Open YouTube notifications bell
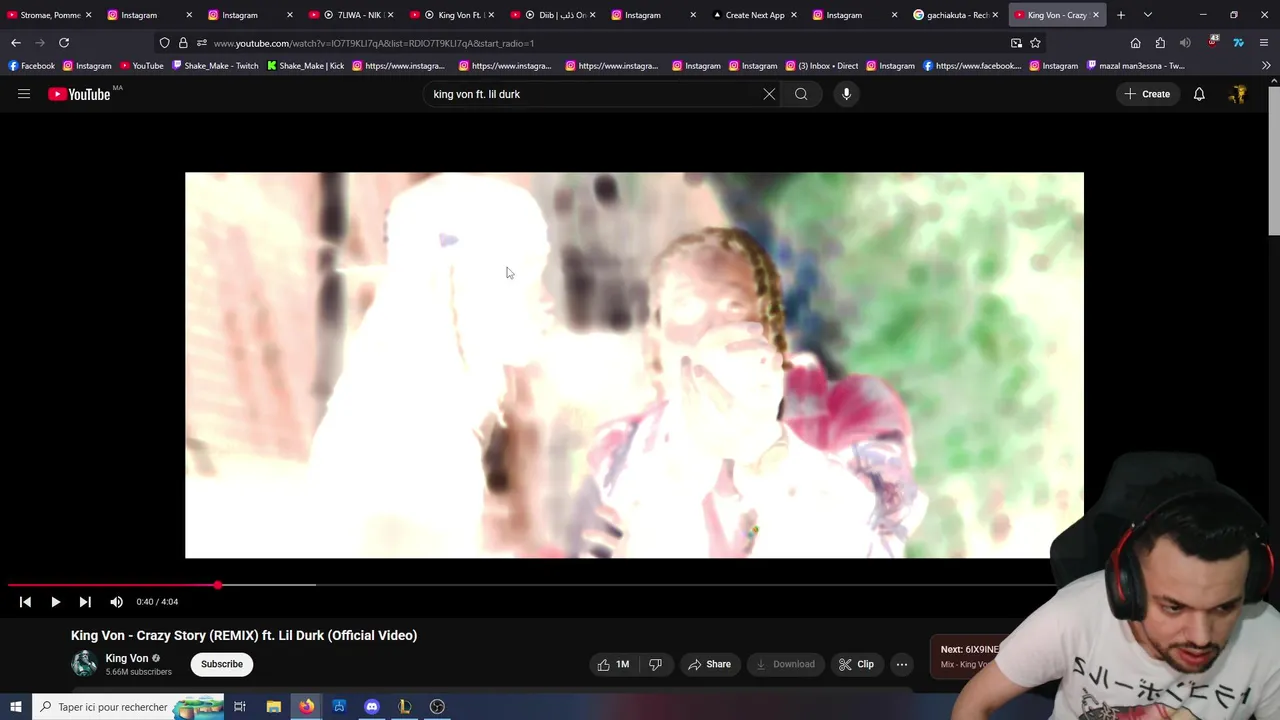The width and height of the screenshot is (1280, 720). click(1199, 94)
